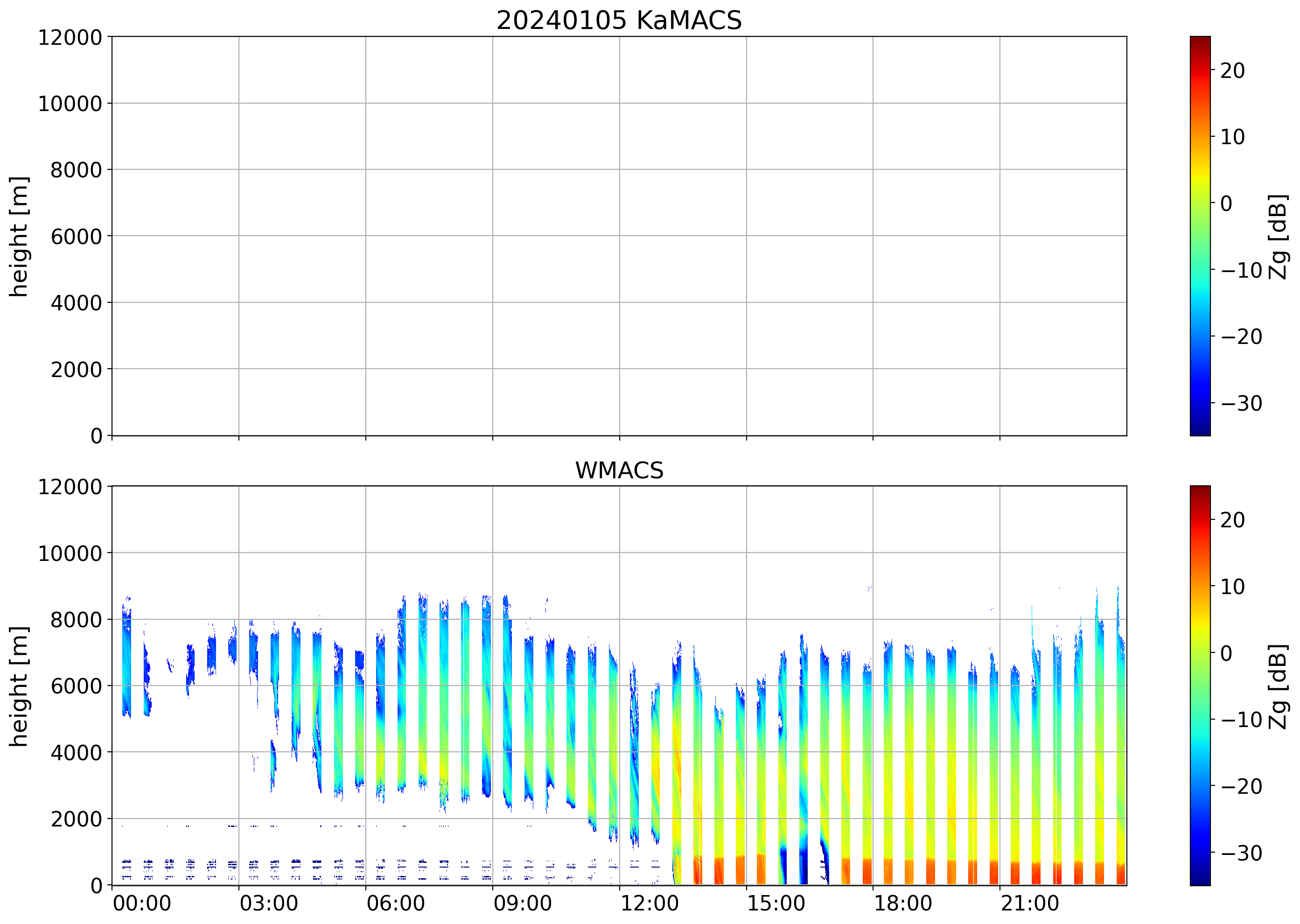Click the 09:00 time axis label

click(522, 903)
